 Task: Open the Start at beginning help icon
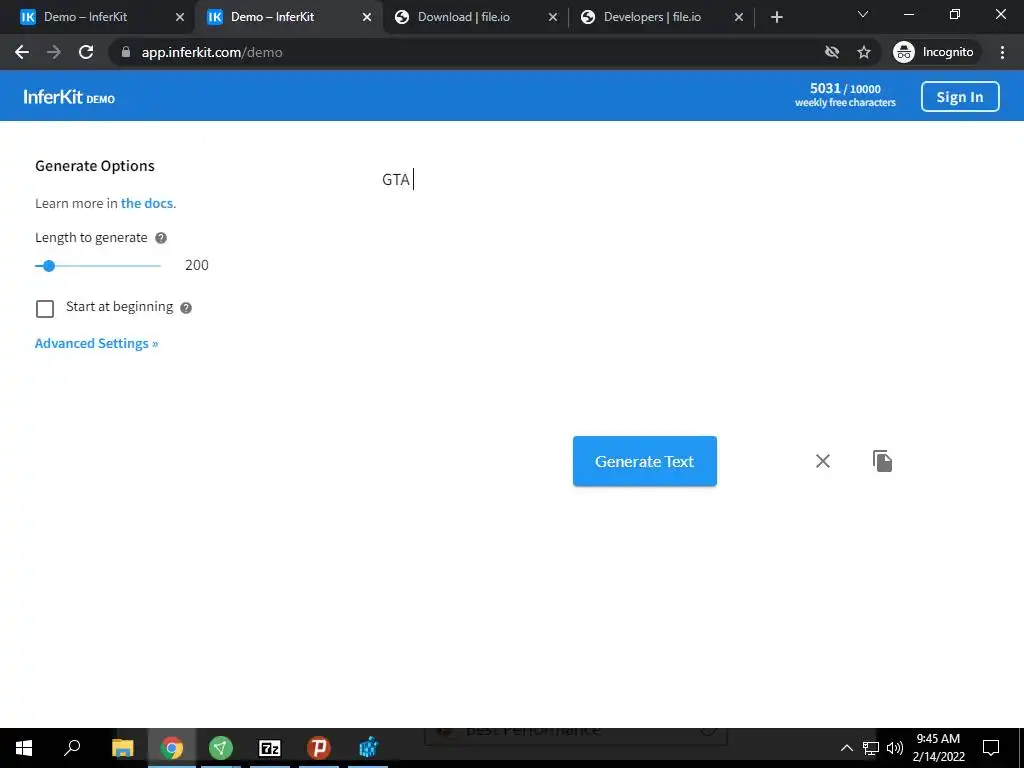[x=186, y=308]
